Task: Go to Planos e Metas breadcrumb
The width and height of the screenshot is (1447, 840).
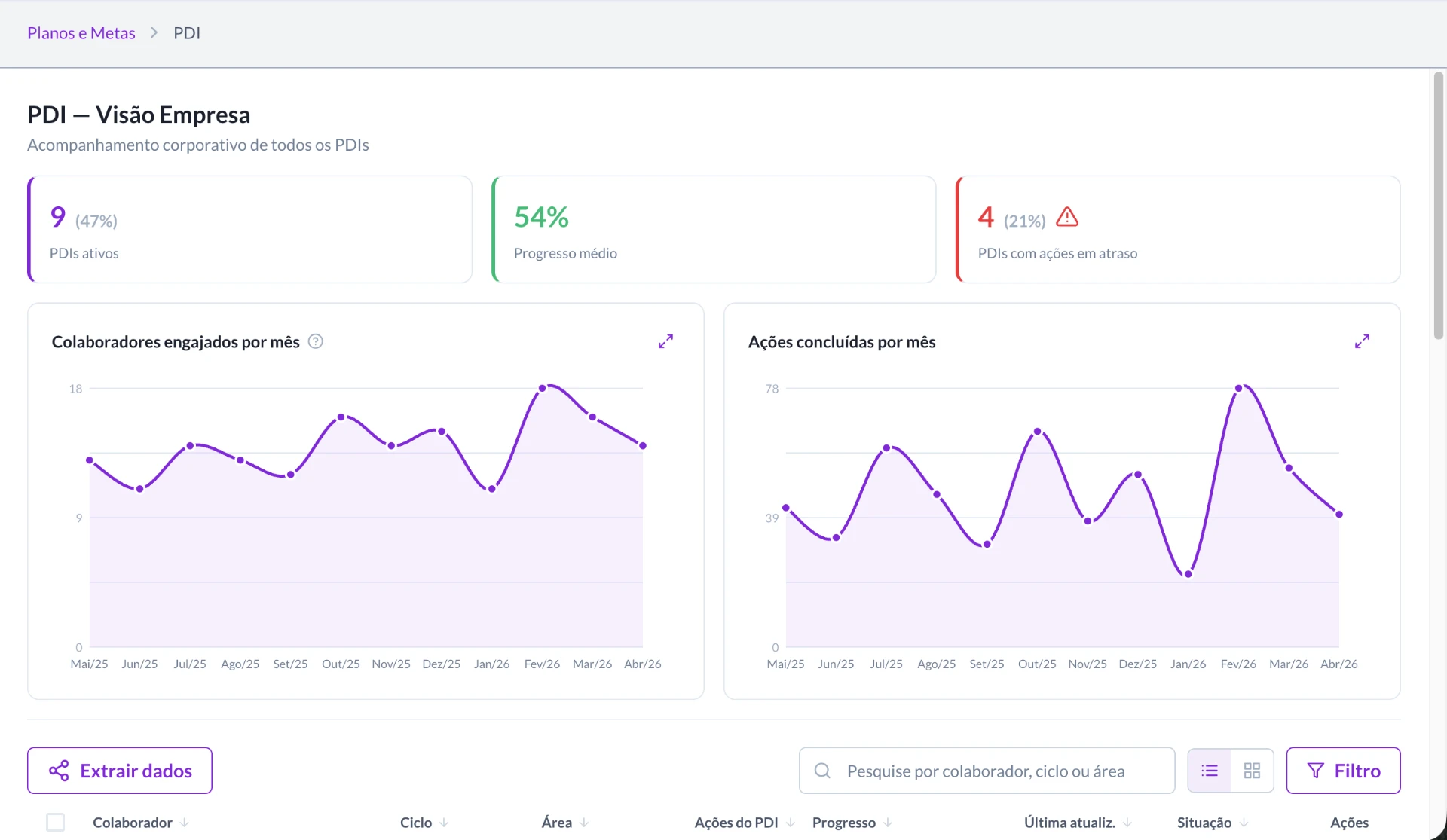Action: [x=81, y=33]
